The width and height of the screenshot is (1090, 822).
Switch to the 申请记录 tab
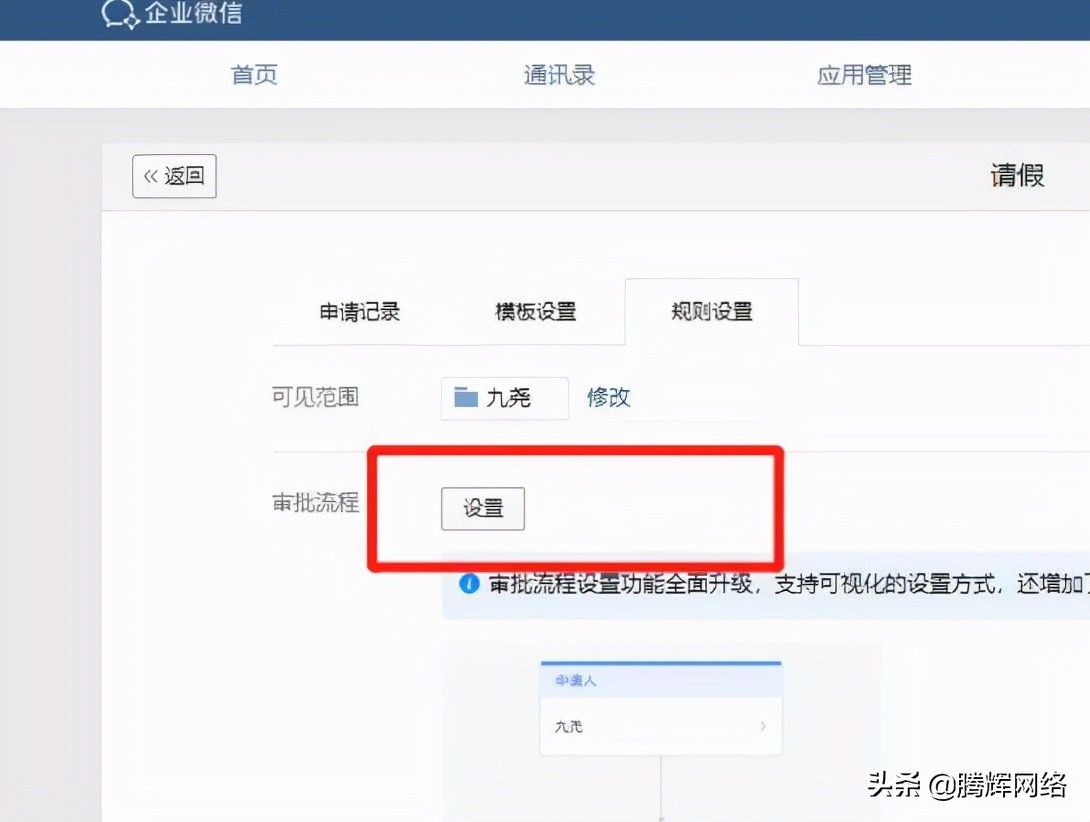(359, 311)
